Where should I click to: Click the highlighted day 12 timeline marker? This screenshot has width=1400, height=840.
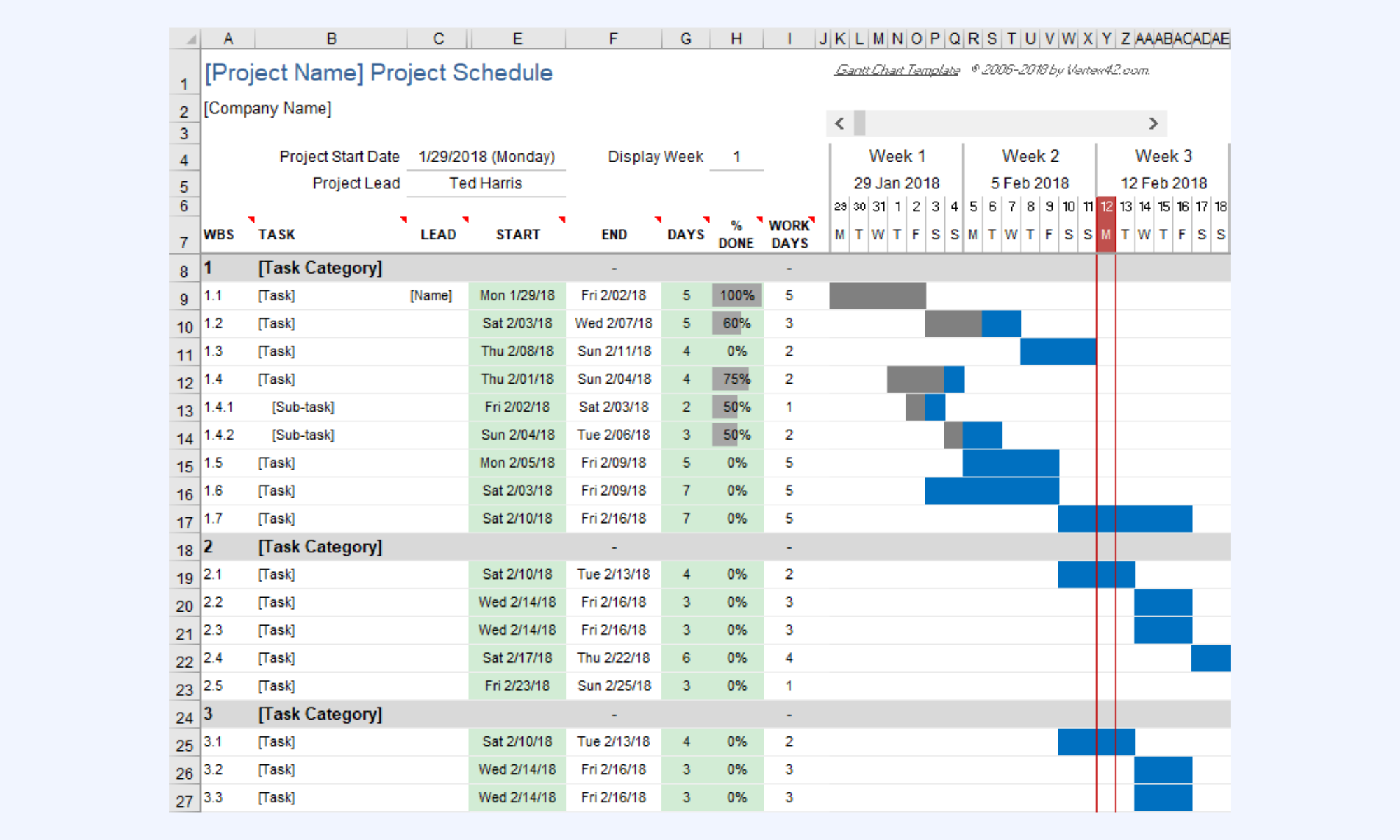1106,206
